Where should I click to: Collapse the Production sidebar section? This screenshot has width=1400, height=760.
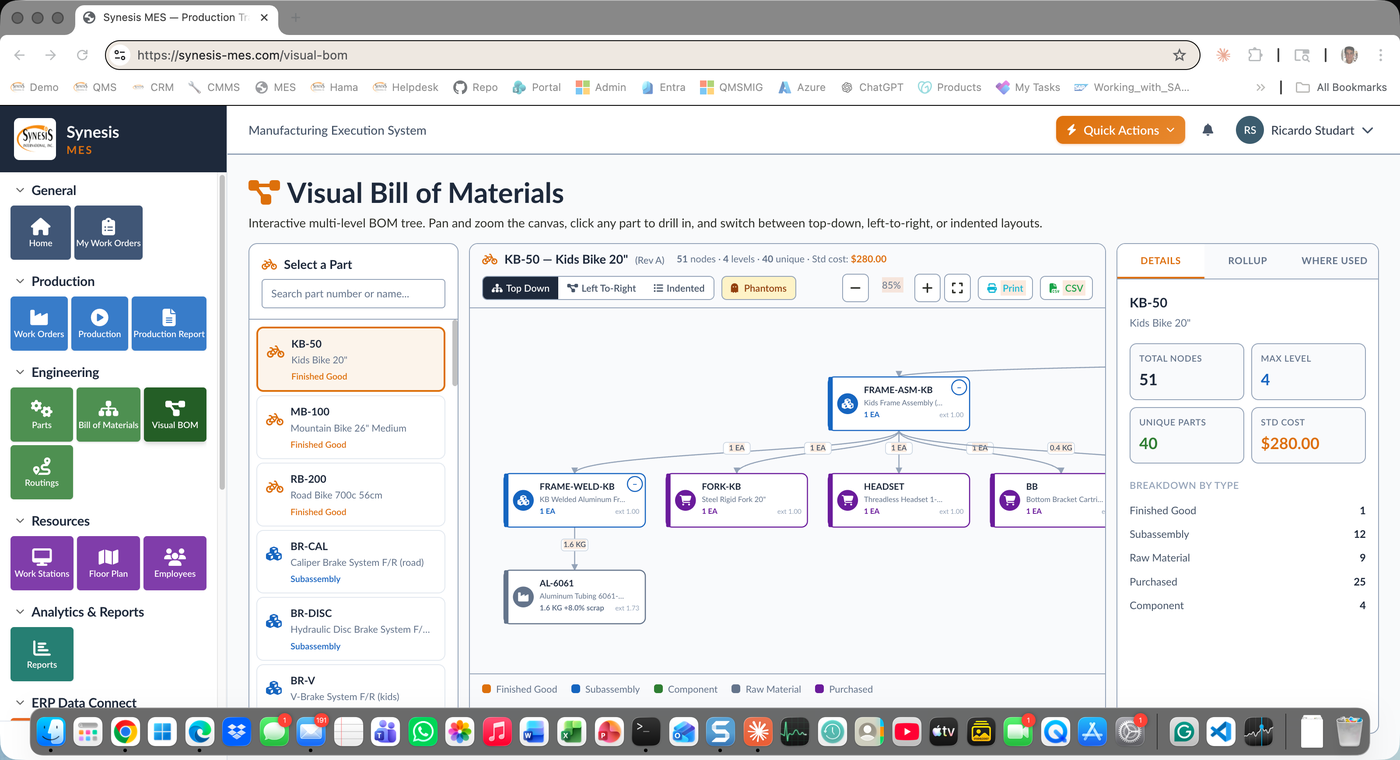click(54, 281)
